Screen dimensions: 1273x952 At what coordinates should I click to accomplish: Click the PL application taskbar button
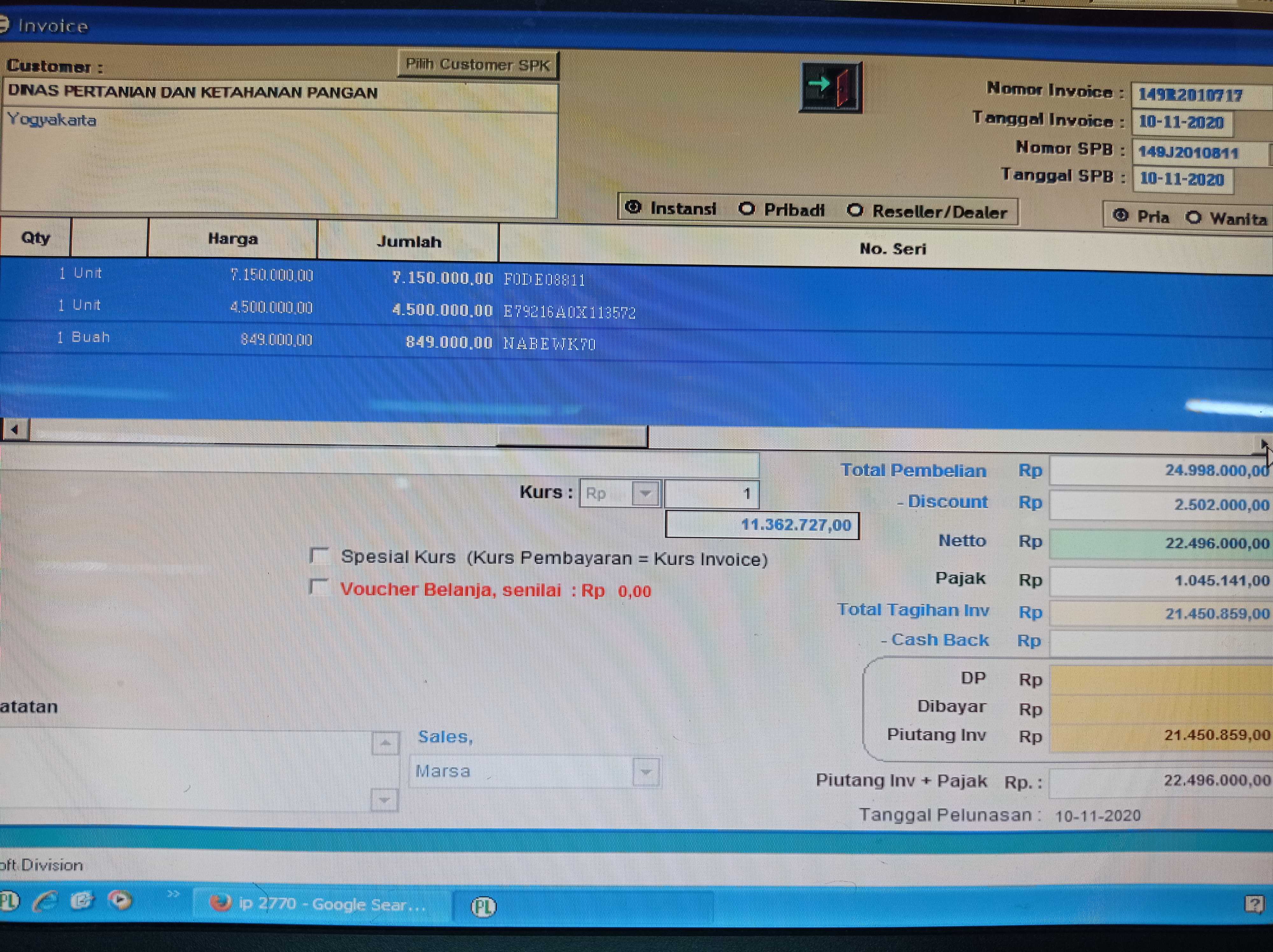pos(484,906)
